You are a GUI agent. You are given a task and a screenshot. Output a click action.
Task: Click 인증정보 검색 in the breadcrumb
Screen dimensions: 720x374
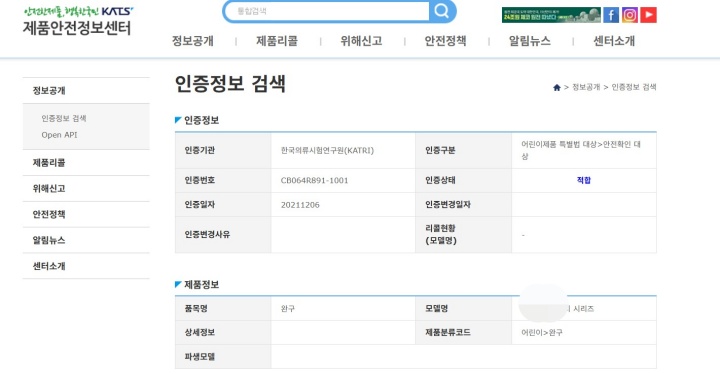tap(634, 87)
